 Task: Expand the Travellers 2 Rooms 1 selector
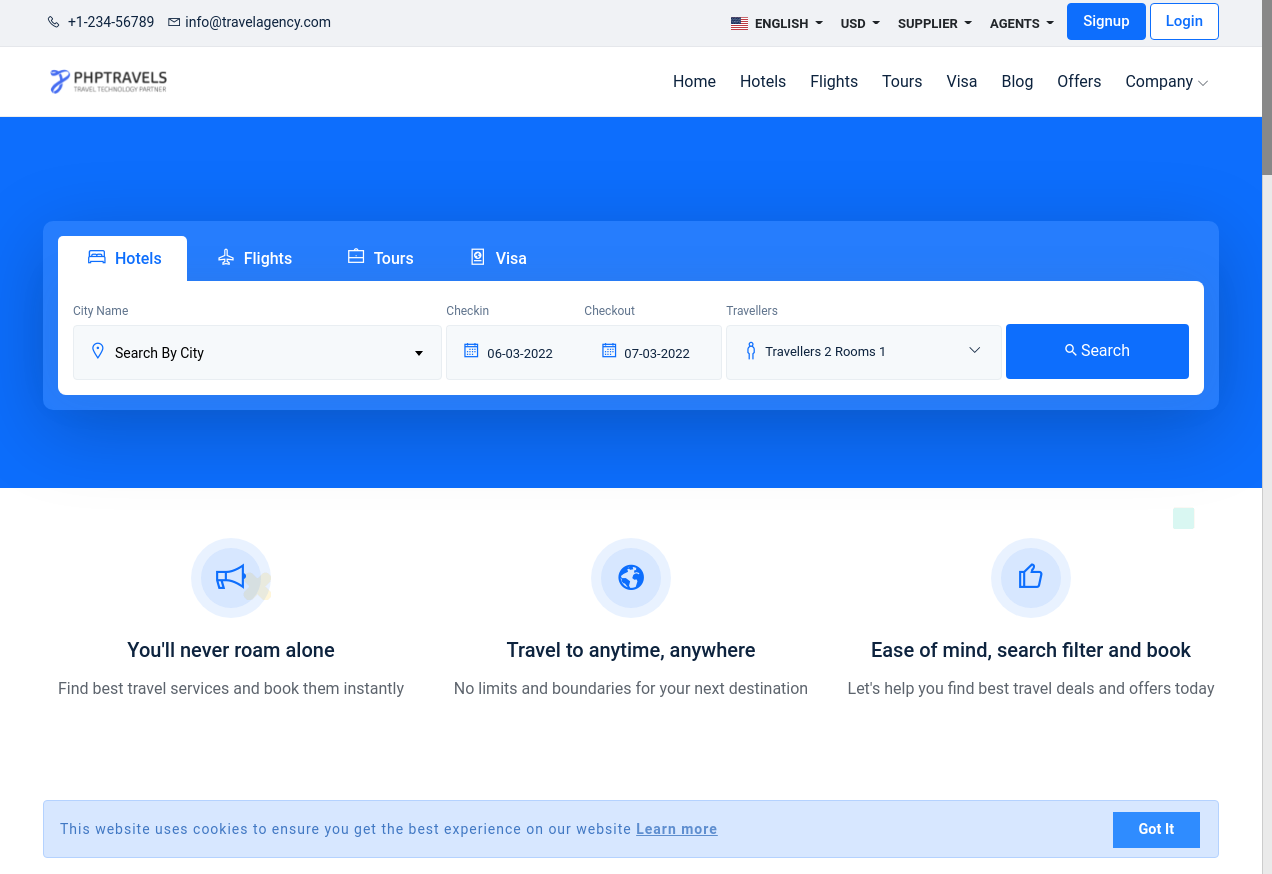click(863, 352)
